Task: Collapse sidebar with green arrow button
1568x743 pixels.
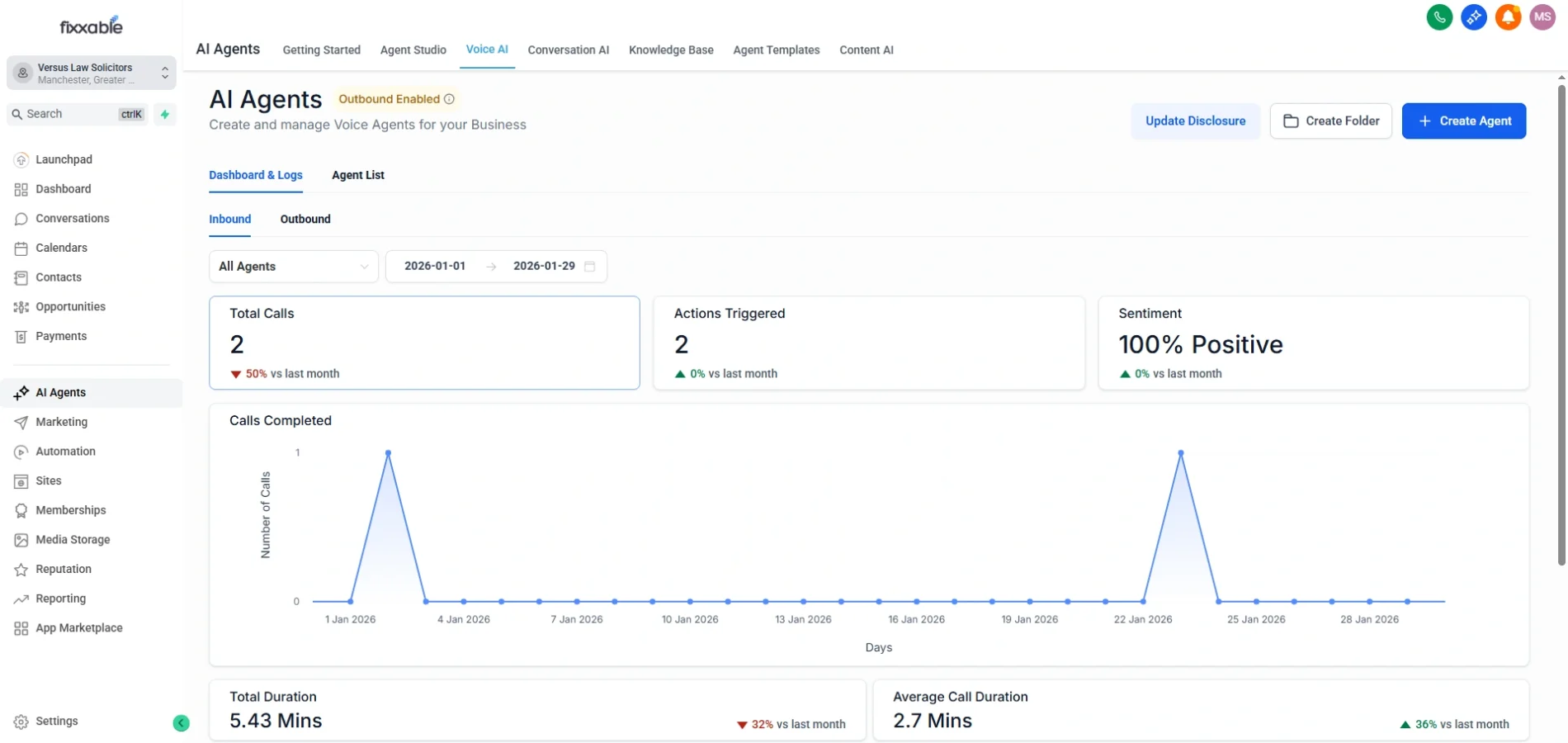Action: (181, 723)
